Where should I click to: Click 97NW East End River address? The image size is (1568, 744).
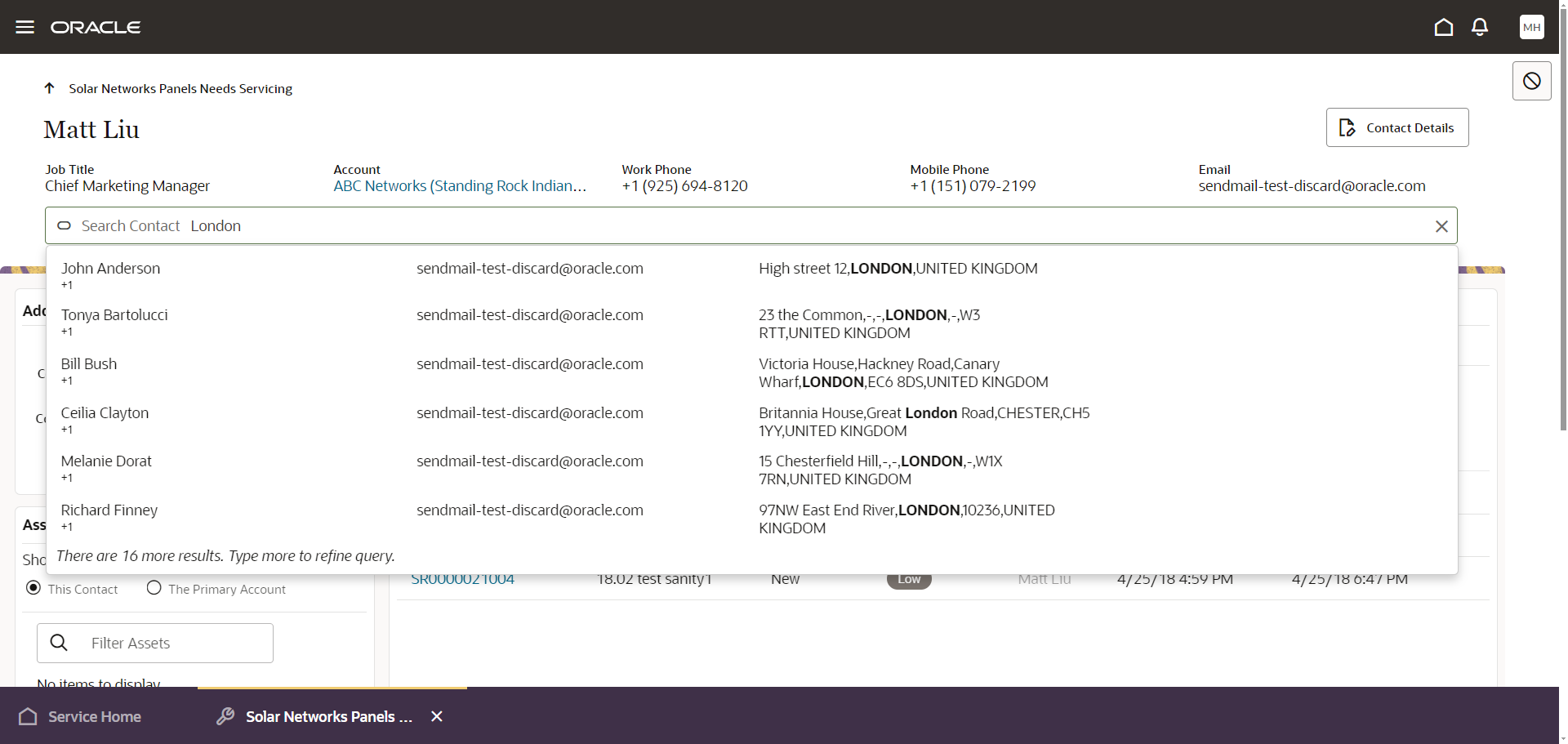(906, 519)
